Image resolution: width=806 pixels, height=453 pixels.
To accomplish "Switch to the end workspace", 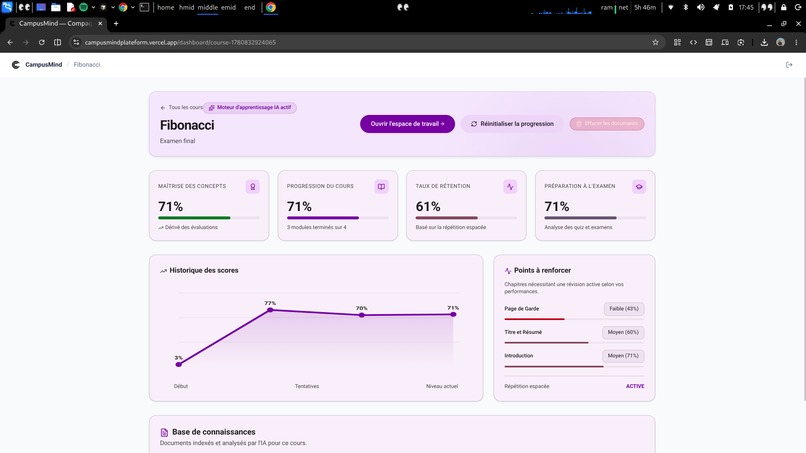I will 250,7.
